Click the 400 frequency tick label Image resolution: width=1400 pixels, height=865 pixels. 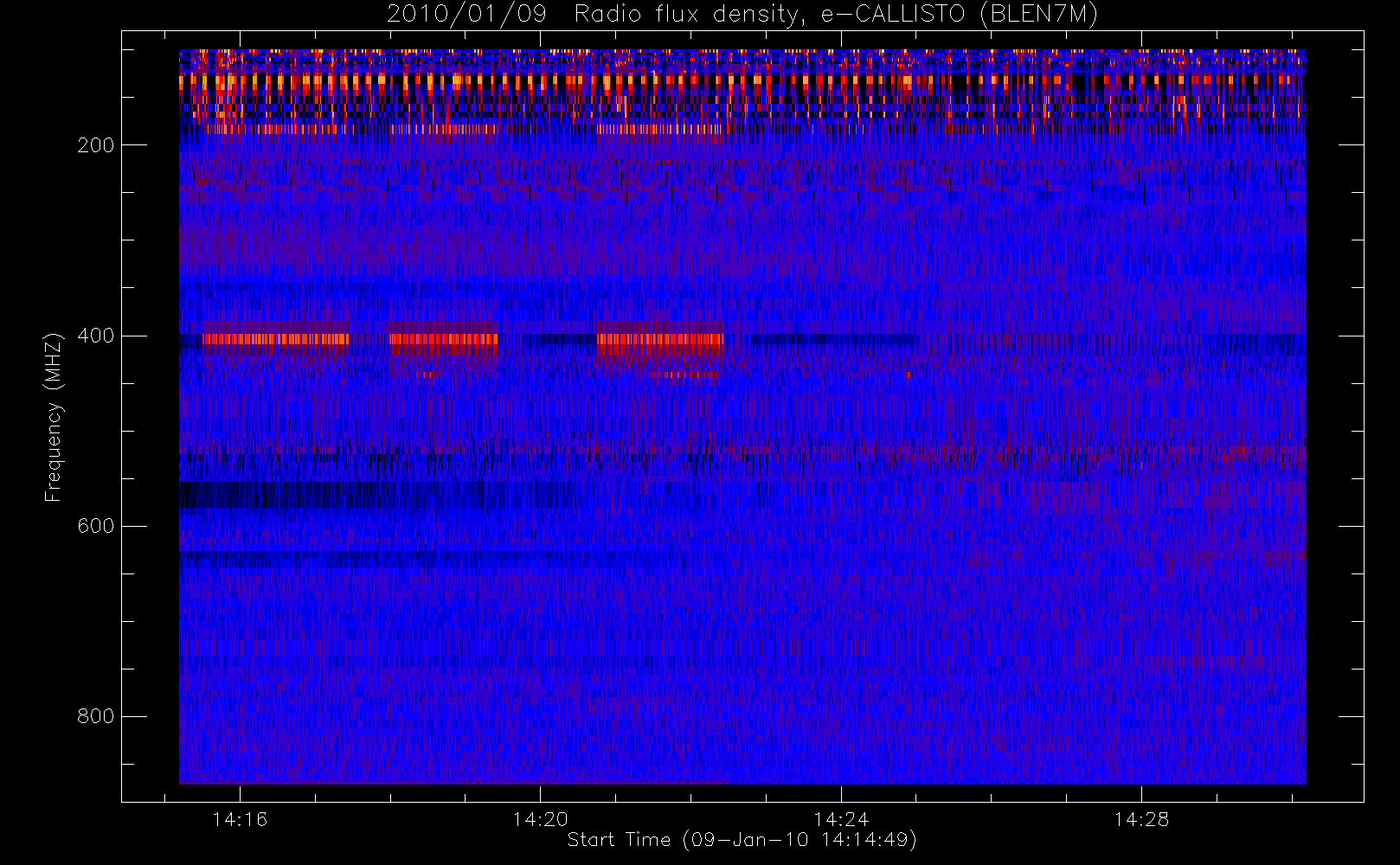pyautogui.click(x=95, y=336)
